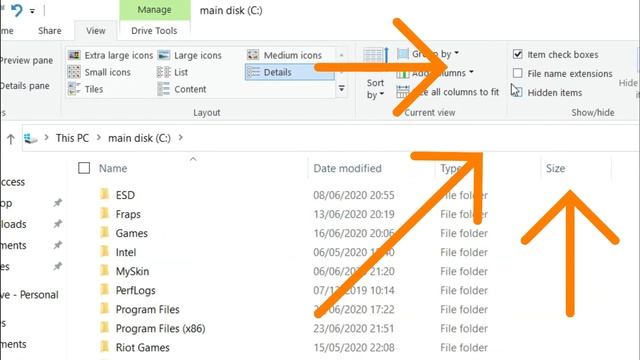The image size is (640, 360).
Task: Switch to Drive Tools tab
Action: pyautogui.click(x=154, y=31)
